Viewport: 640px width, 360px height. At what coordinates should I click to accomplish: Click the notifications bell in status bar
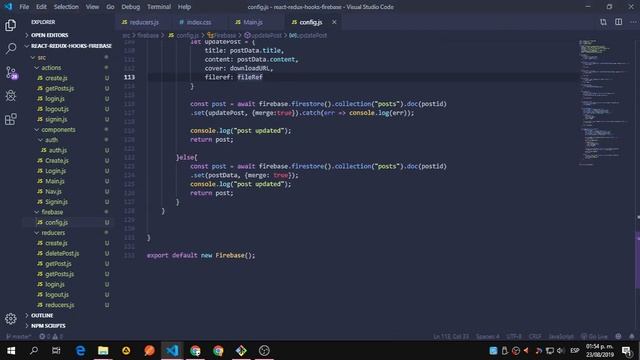[631, 337]
